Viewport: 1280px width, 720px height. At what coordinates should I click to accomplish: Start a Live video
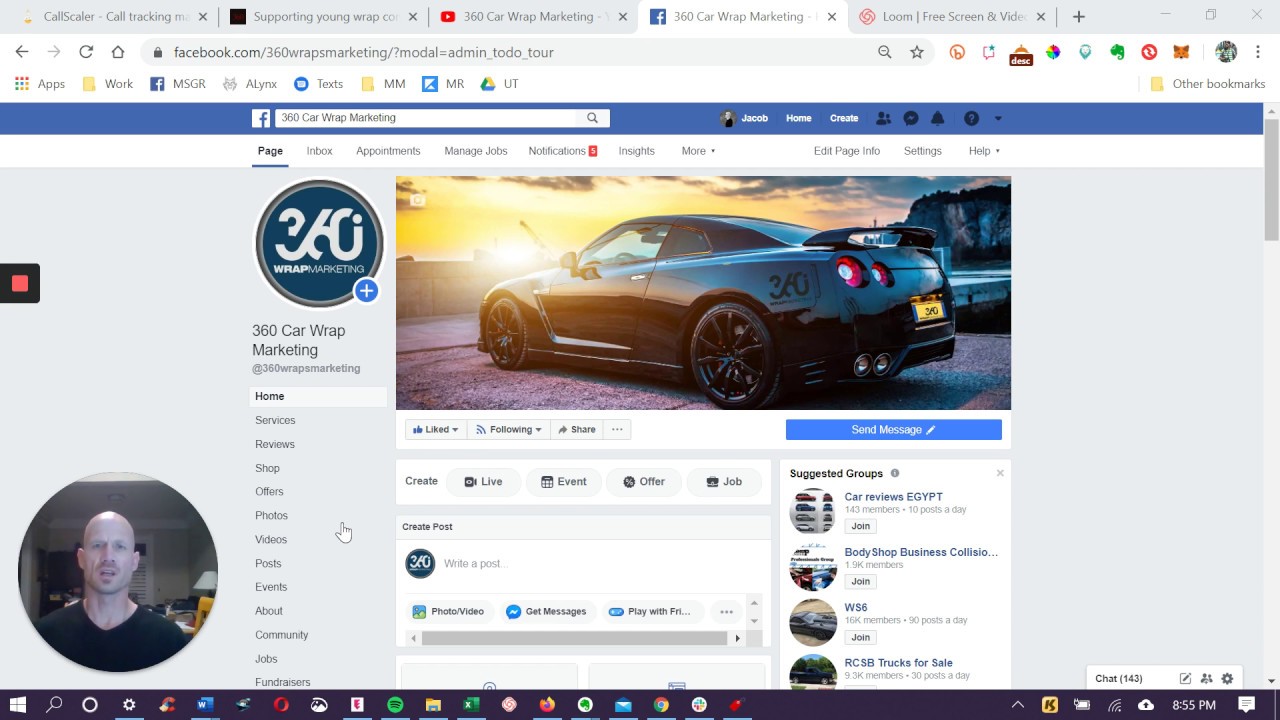[483, 482]
